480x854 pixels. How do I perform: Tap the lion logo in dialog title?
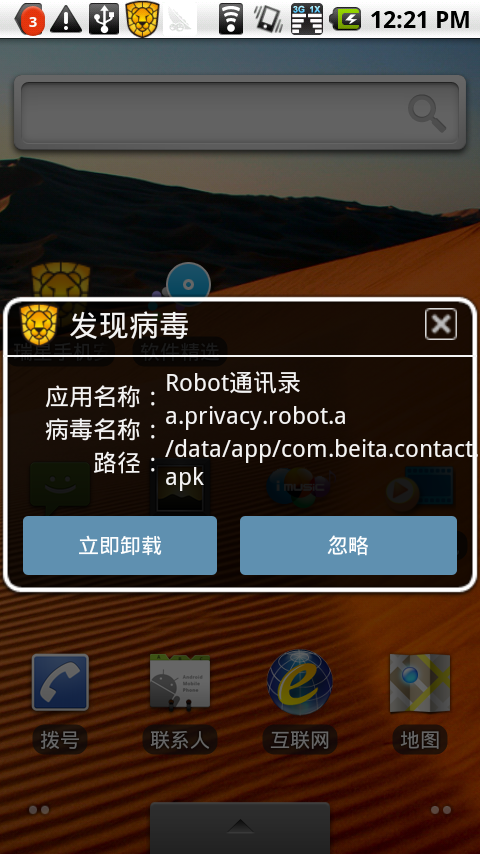click(x=39, y=325)
